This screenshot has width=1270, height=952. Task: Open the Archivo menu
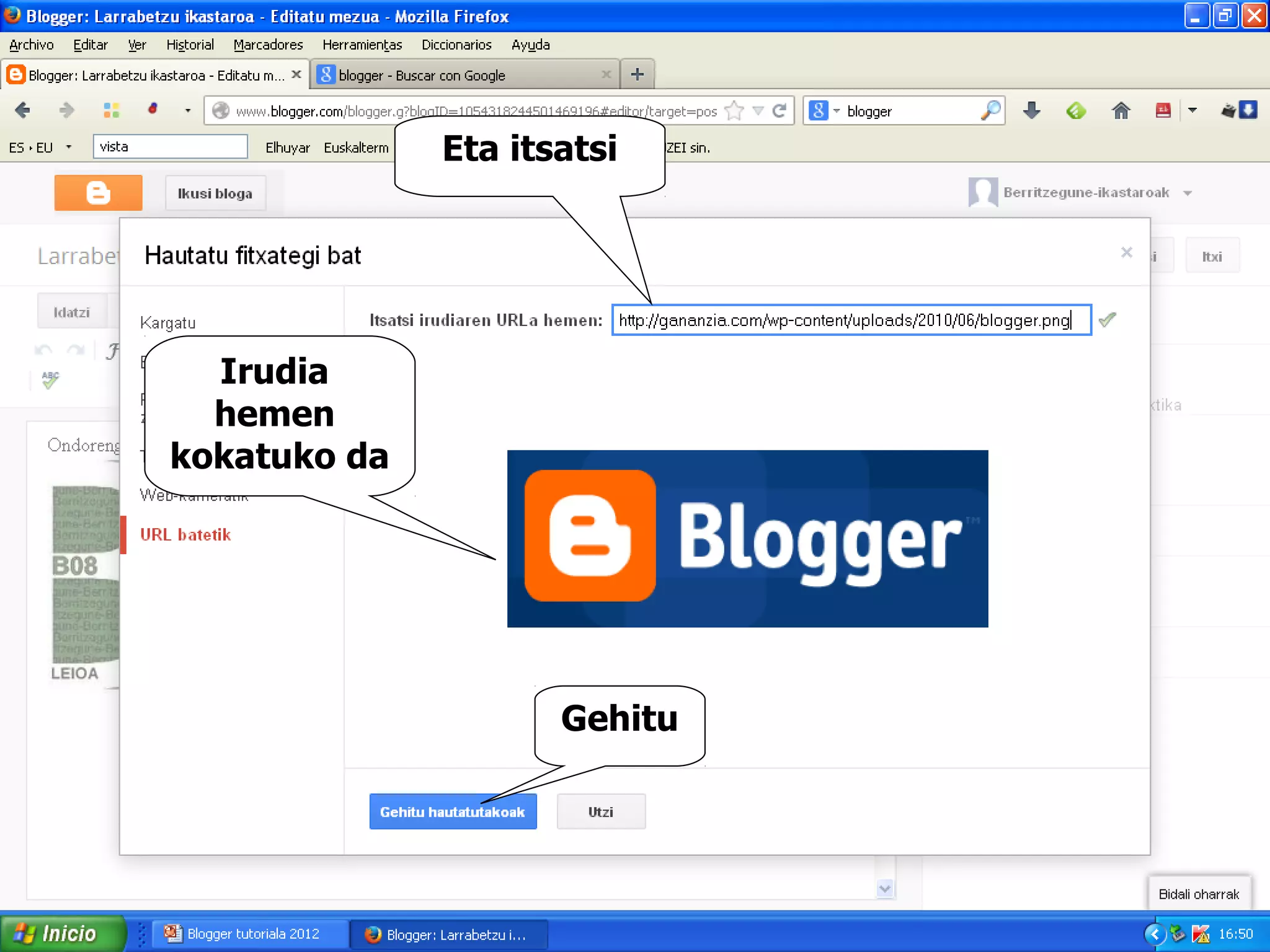pyautogui.click(x=32, y=45)
